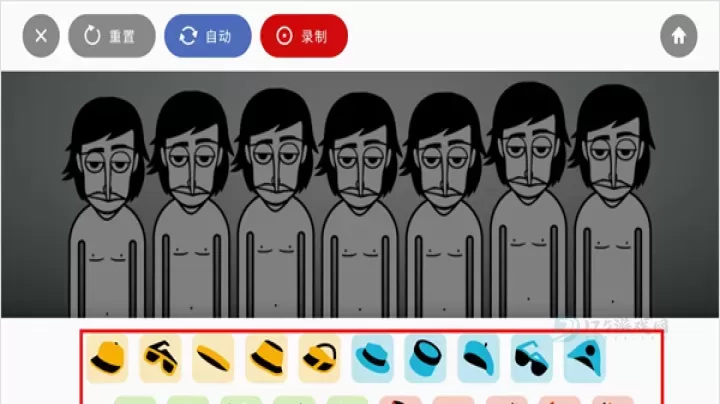
Task: Pick the blue beret icon
Action: coord(478,359)
